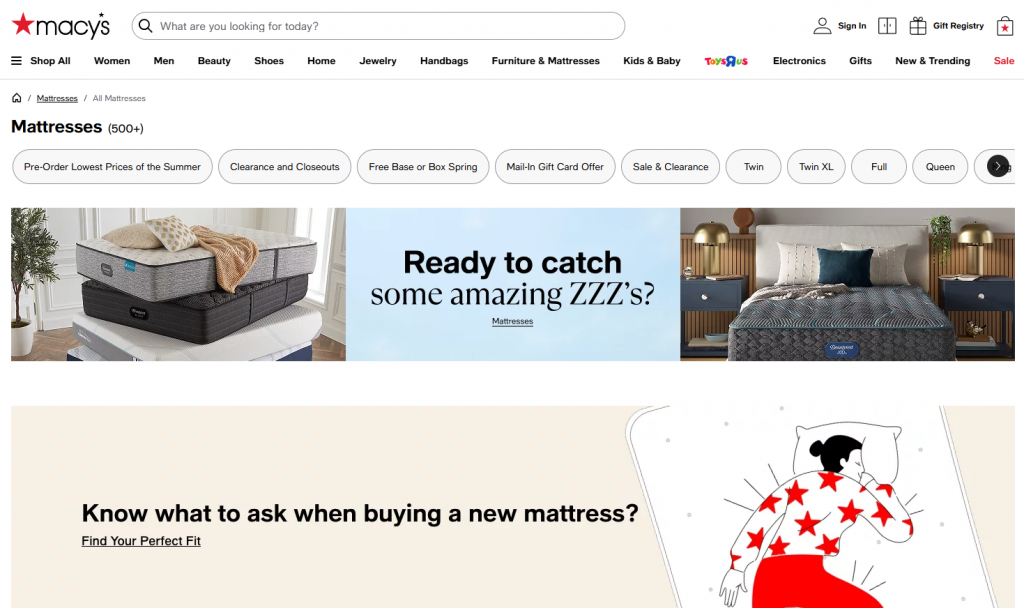This screenshot has width=1024, height=608.
Task: Open the shopping bag icon
Action: click(1004, 26)
